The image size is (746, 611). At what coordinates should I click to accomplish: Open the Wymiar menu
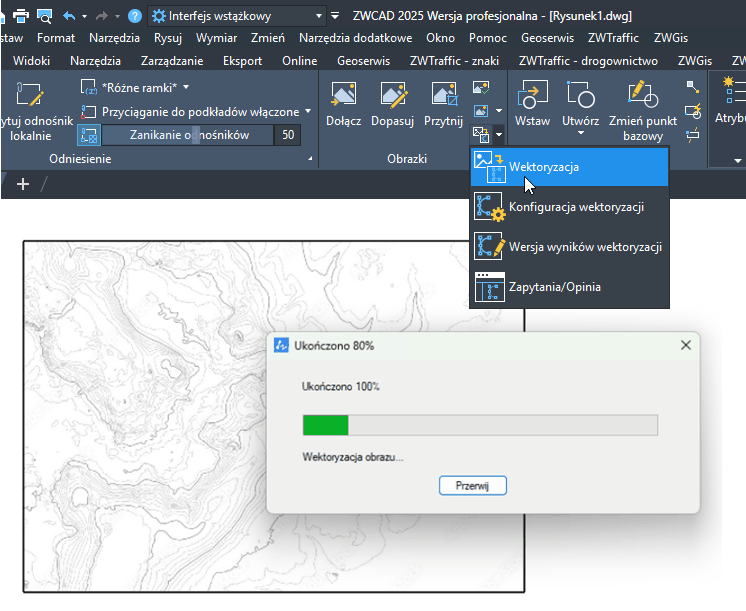216,38
